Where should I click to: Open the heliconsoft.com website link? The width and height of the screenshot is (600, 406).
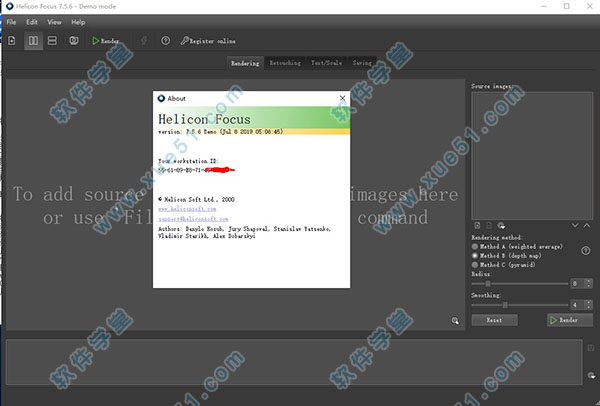click(x=187, y=209)
